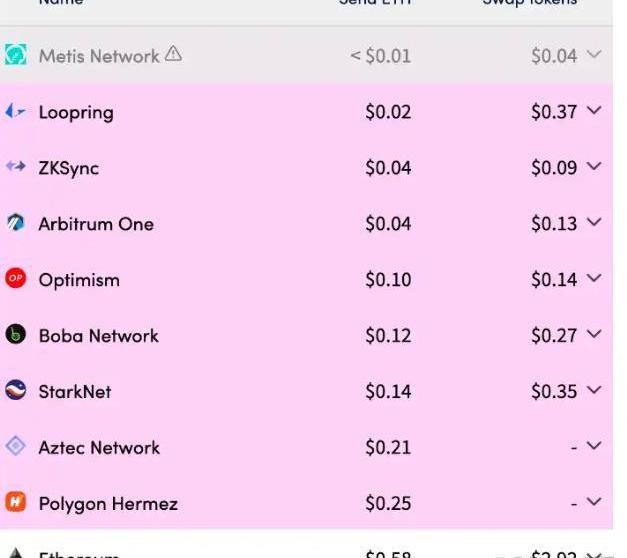The image size is (627, 558).
Task: Expand the Metis Network row chevron
Action: click(x=595, y=55)
